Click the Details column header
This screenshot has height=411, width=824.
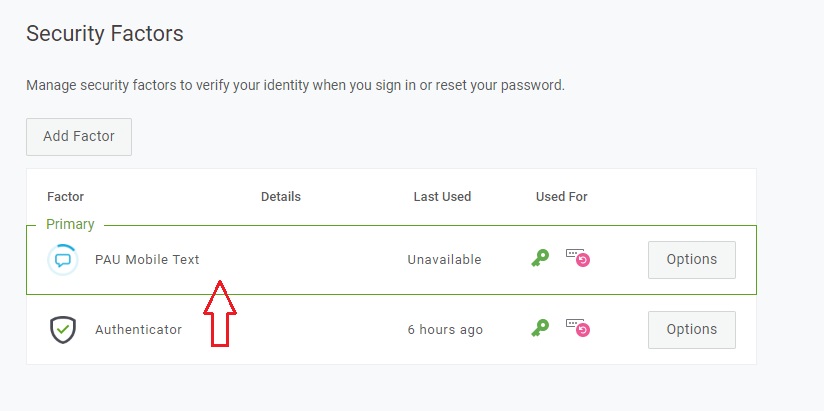[x=280, y=197]
